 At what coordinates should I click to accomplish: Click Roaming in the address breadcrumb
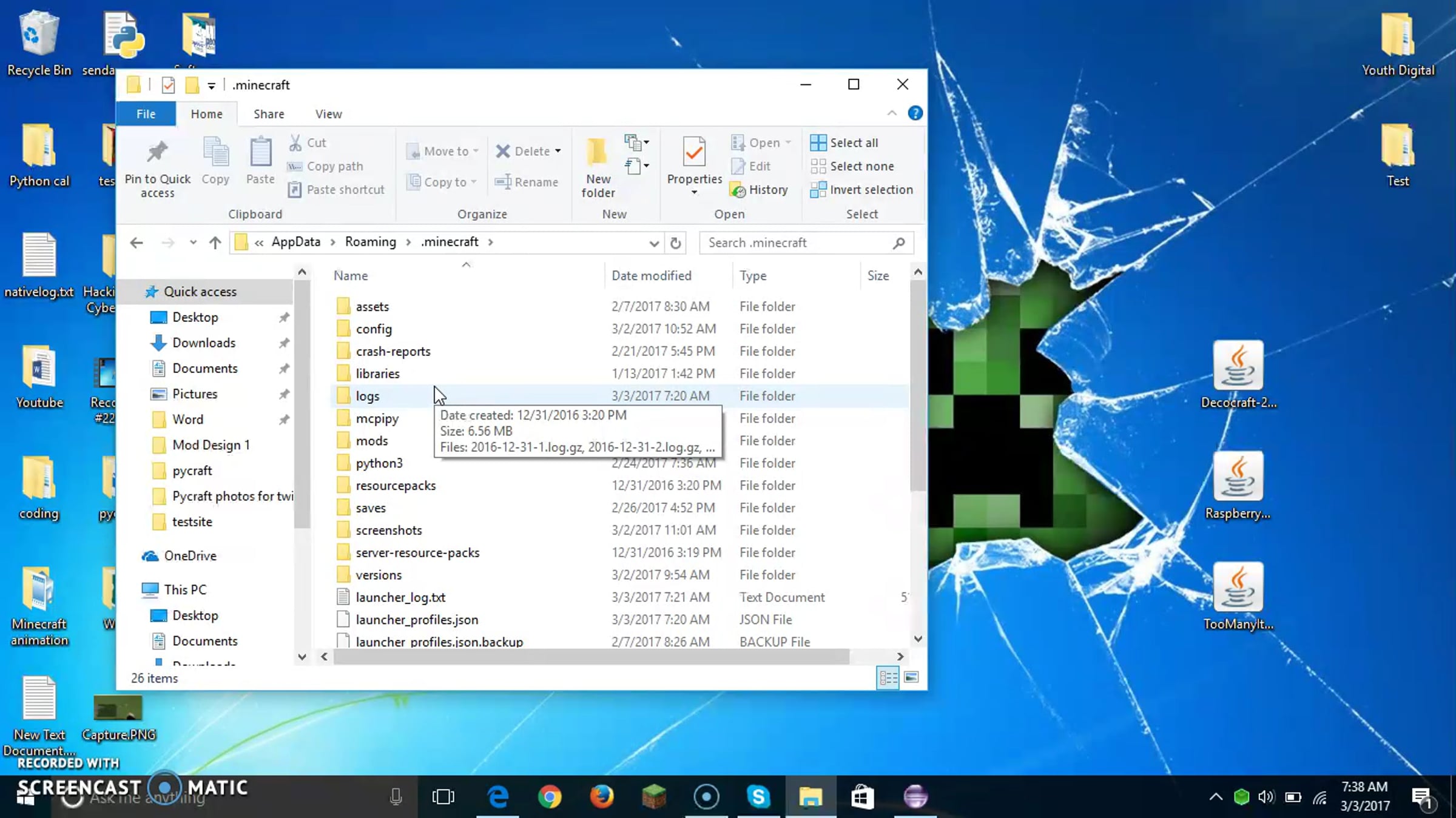370,242
